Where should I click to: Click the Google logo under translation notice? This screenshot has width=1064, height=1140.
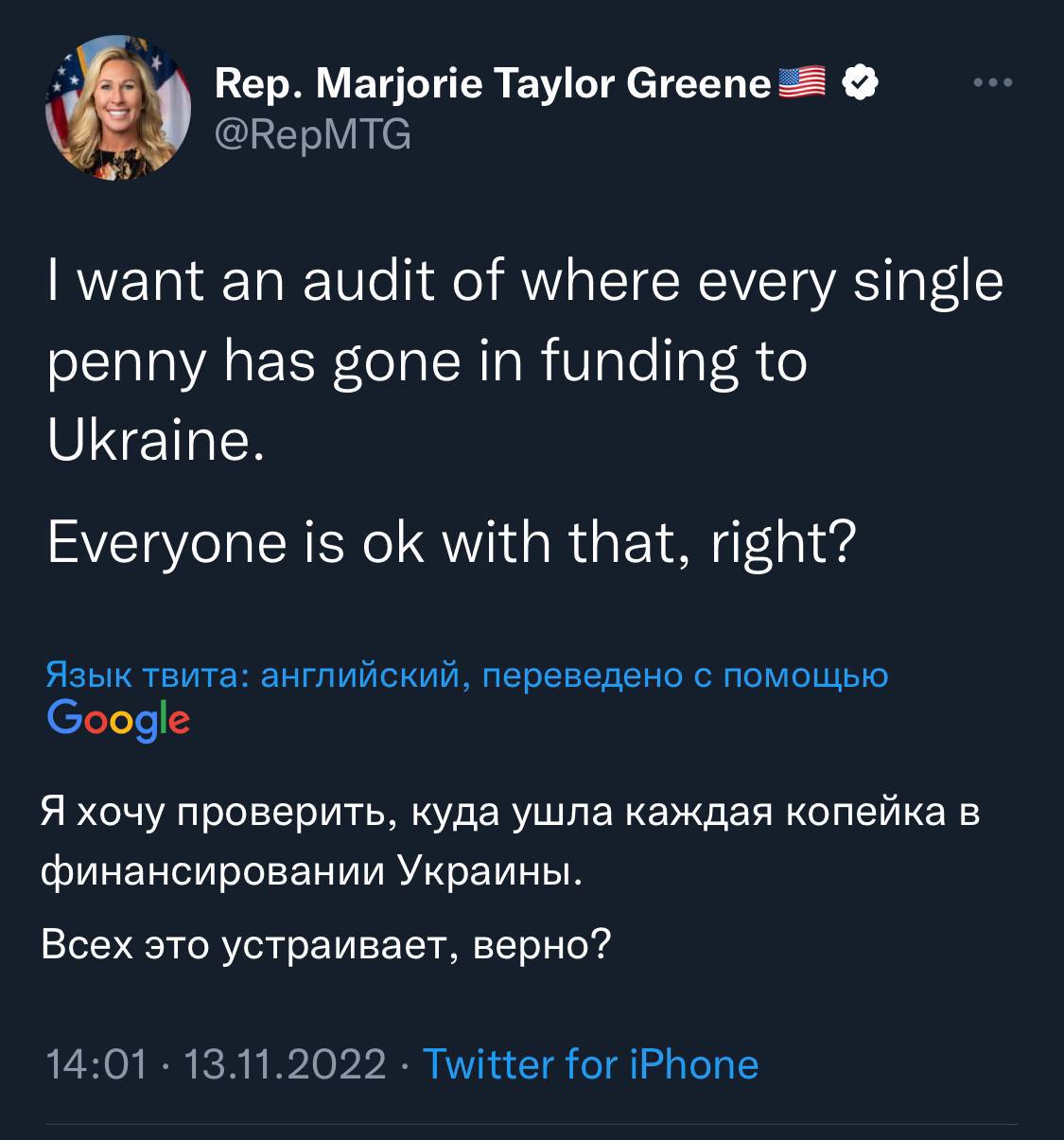[118, 721]
